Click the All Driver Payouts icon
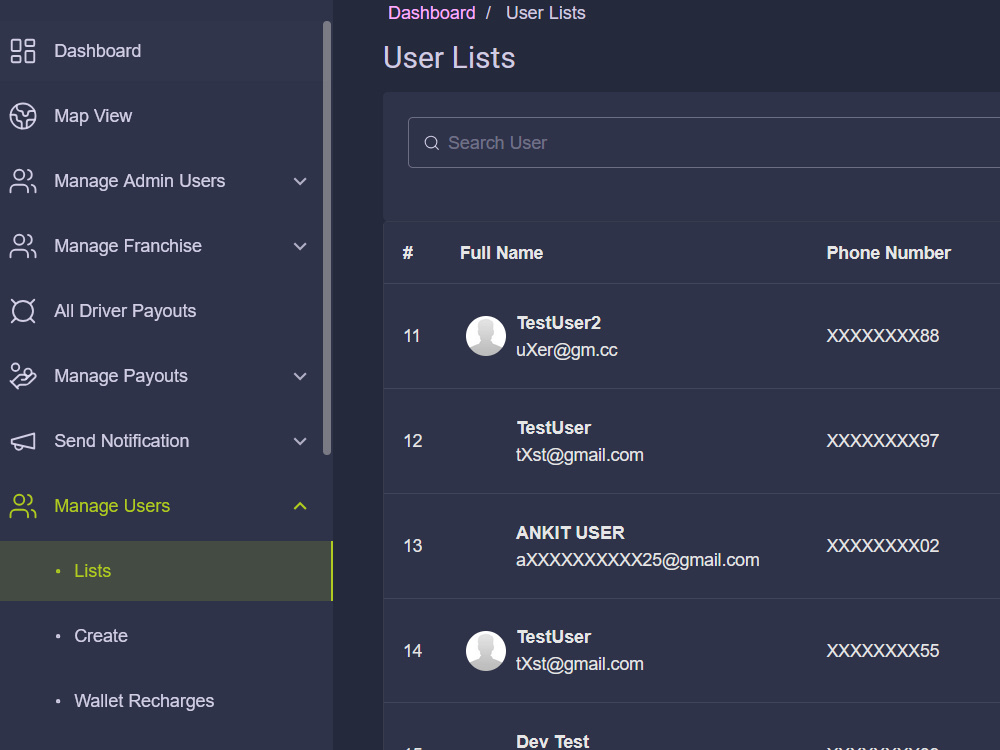The width and height of the screenshot is (1000, 750). tap(23, 311)
